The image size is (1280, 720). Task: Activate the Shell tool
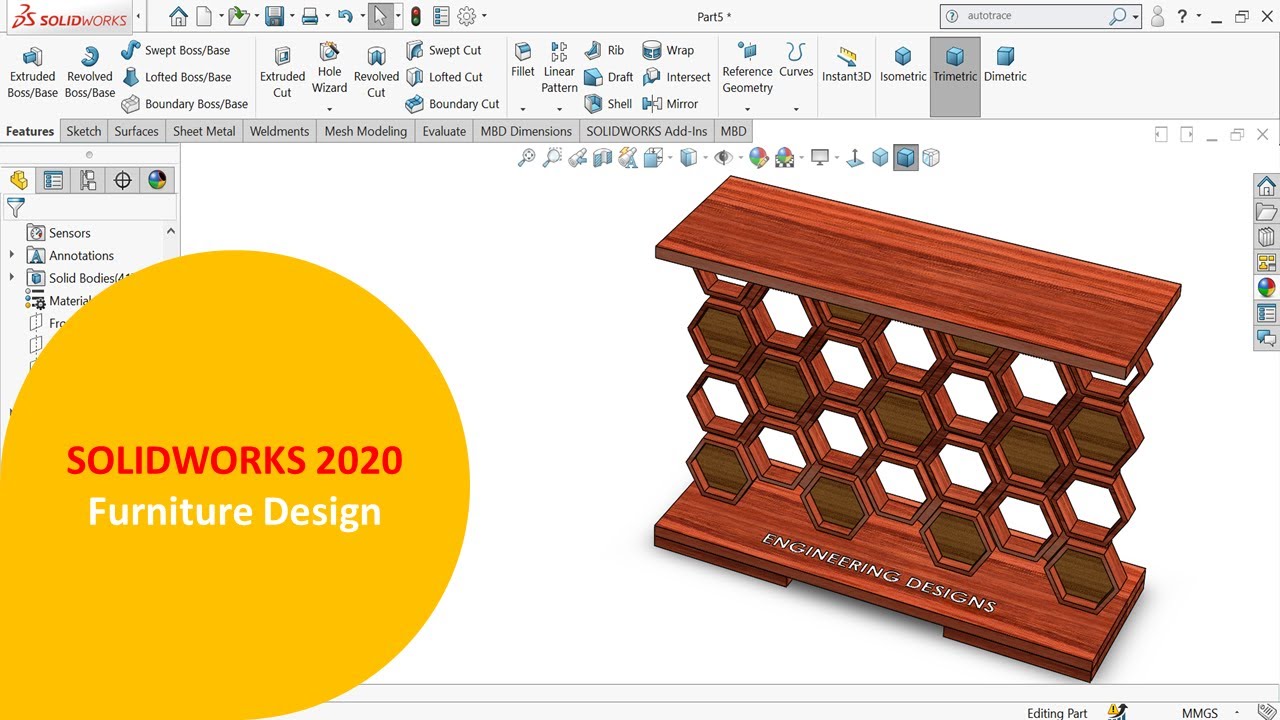(607, 104)
